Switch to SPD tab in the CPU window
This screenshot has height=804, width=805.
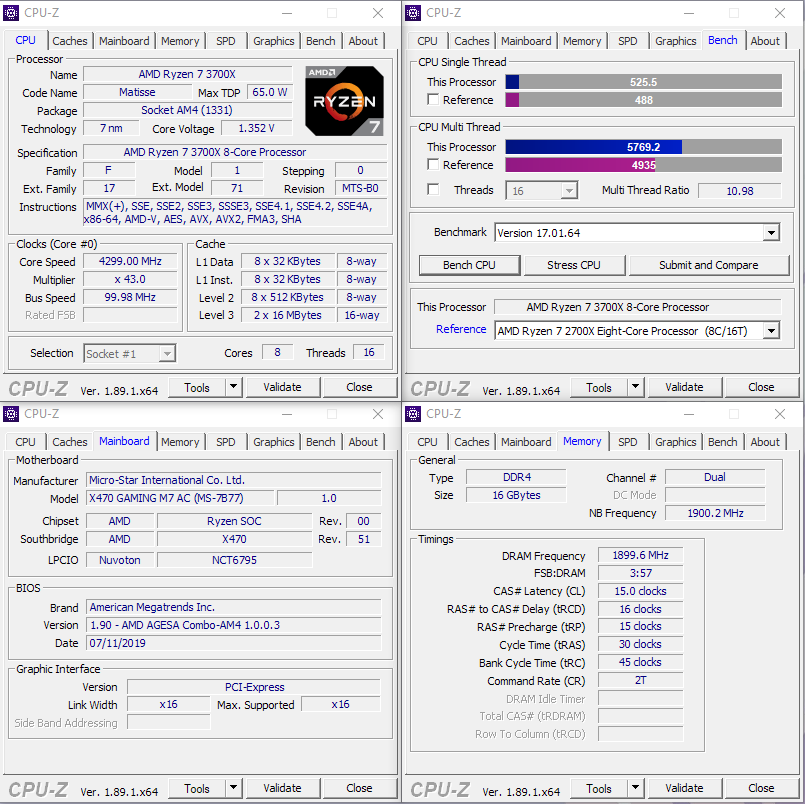pyautogui.click(x=225, y=41)
